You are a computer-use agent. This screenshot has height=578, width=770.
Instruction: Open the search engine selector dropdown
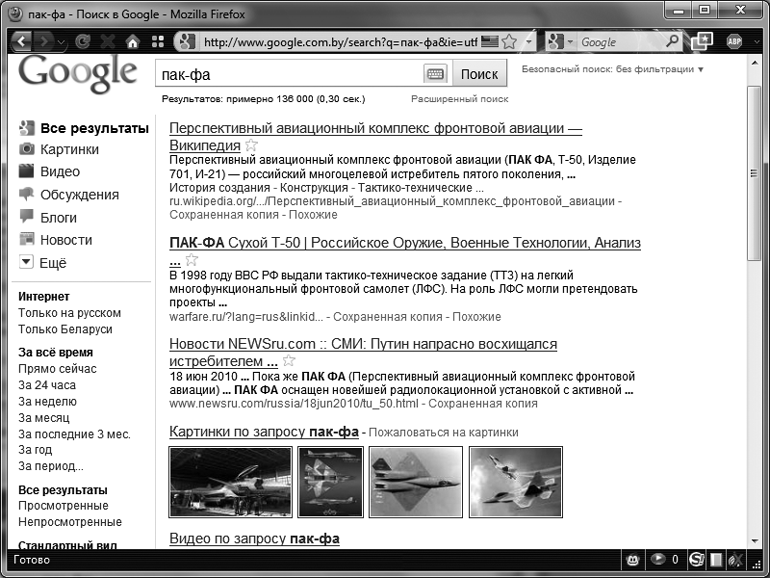coord(561,42)
